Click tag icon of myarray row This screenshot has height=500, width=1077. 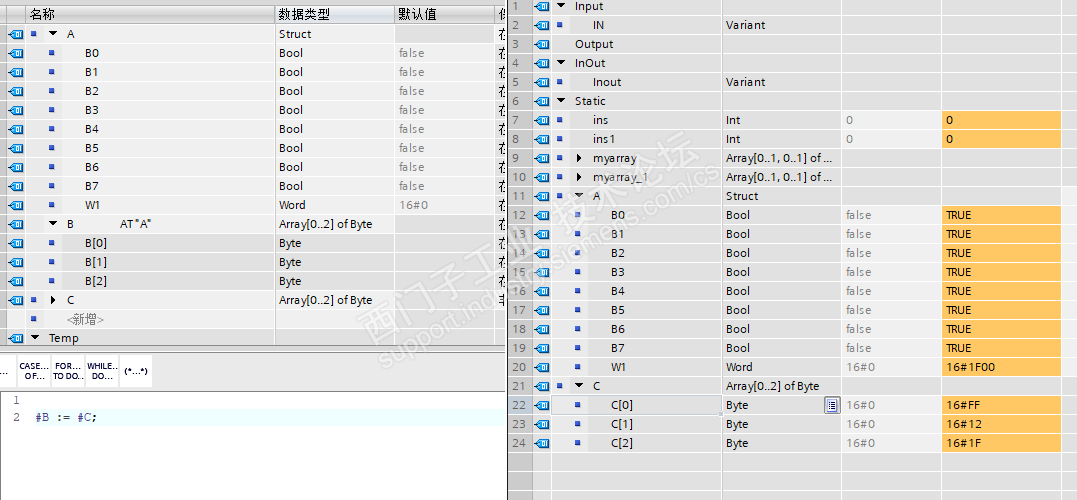click(x=542, y=158)
